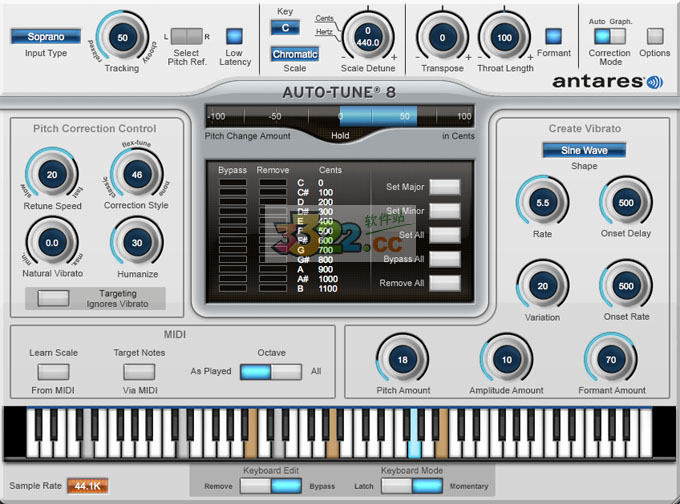Image resolution: width=680 pixels, height=504 pixels.
Task: Click the Variation knob showing 20
Action: pyautogui.click(x=543, y=286)
